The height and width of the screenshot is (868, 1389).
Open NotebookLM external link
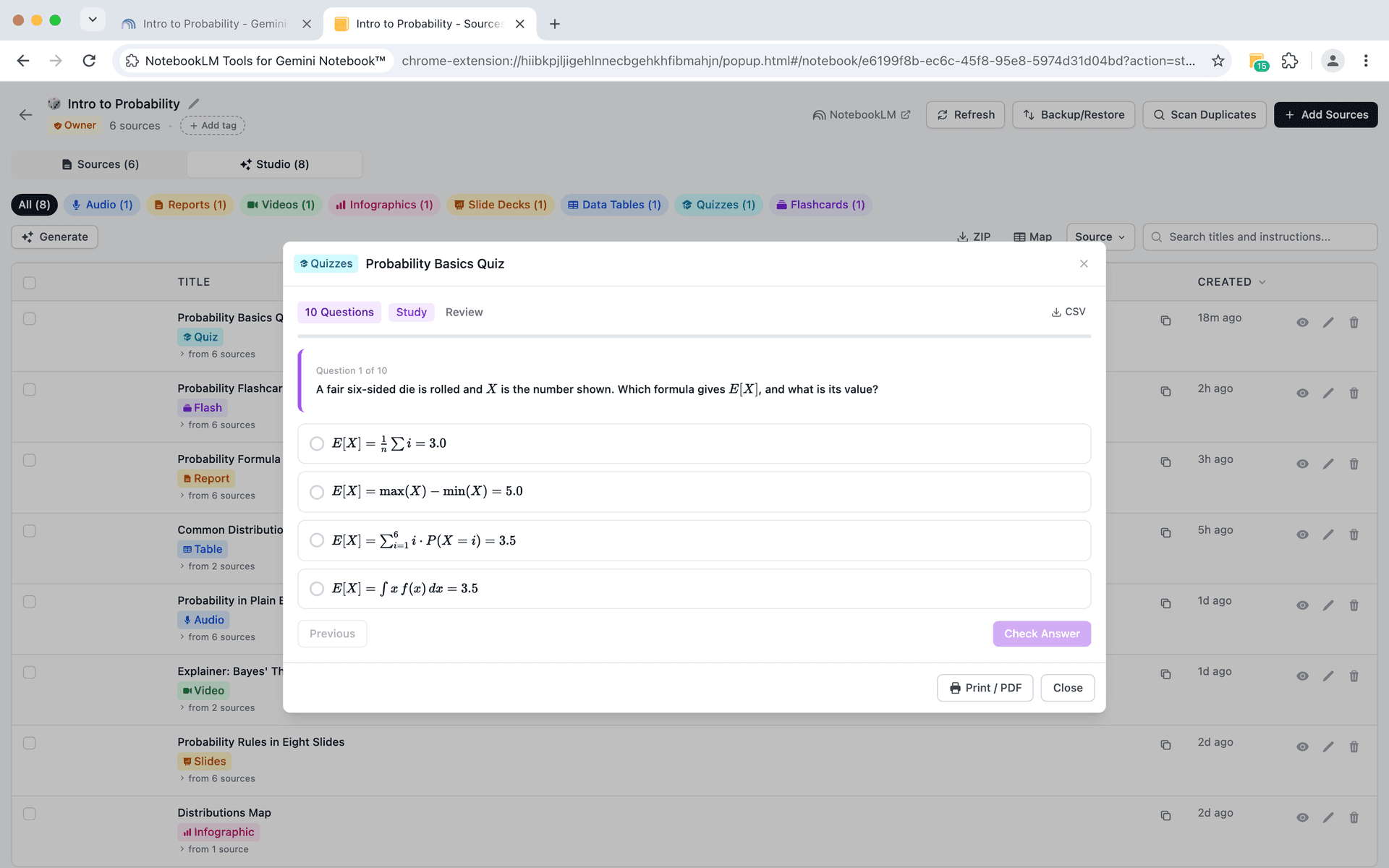point(862,115)
